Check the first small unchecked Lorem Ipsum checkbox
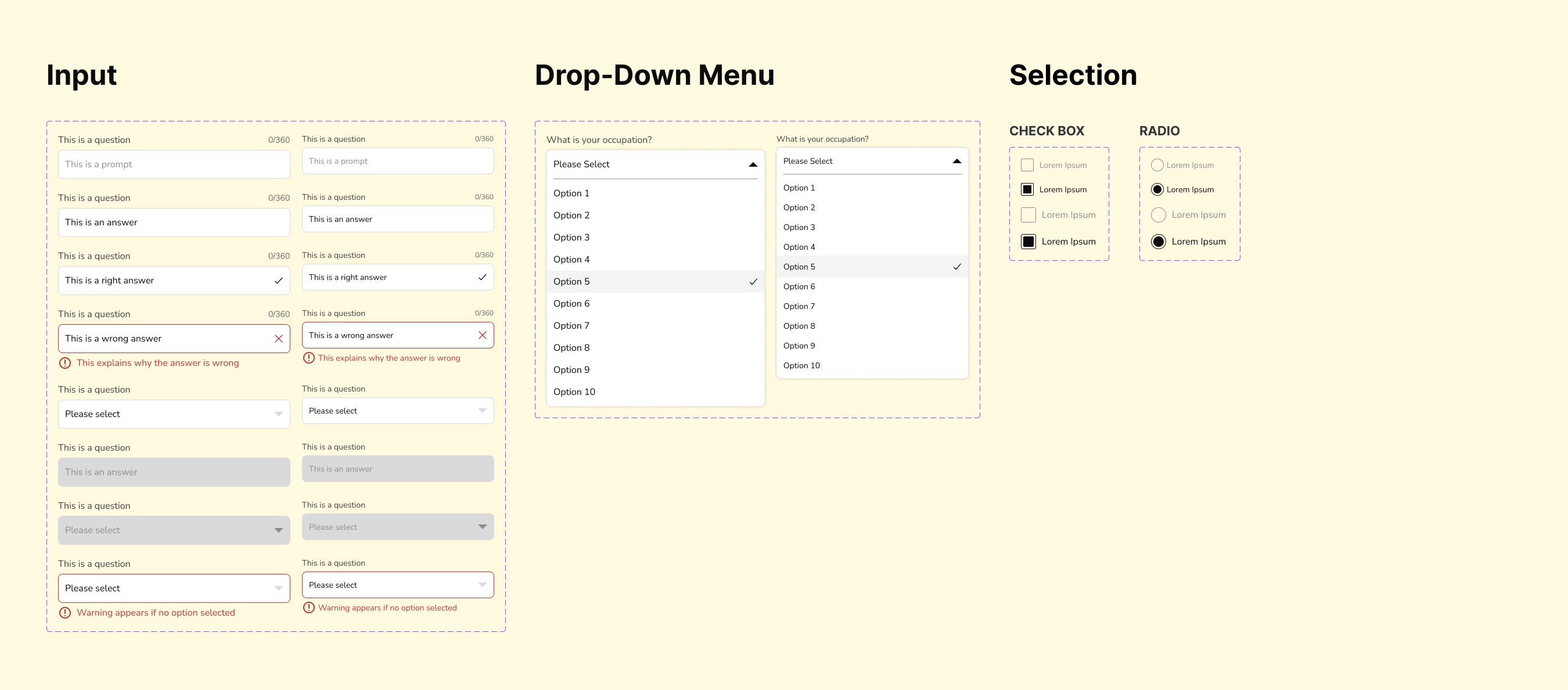1568x690 pixels. coord(1027,165)
